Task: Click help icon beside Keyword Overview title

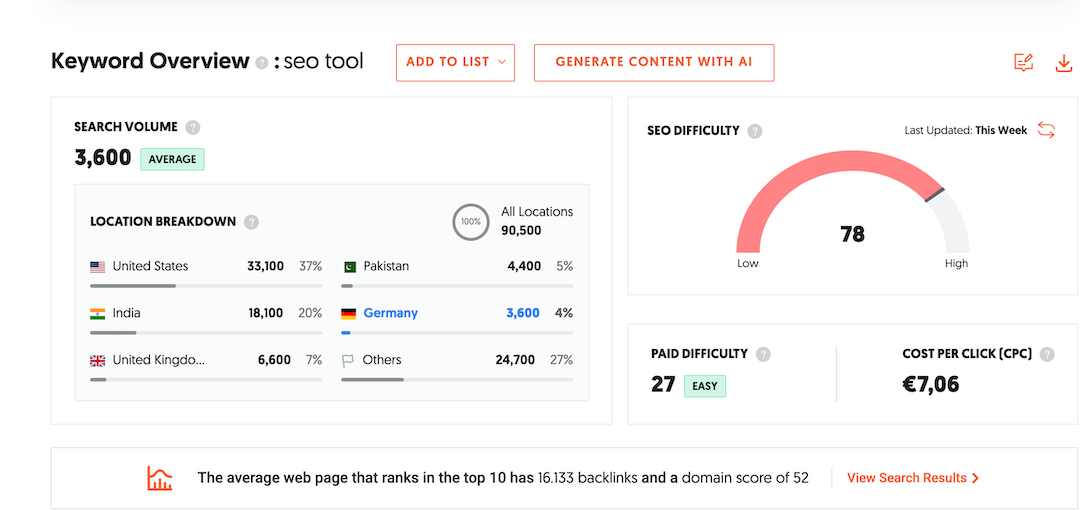Action: [262, 62]
